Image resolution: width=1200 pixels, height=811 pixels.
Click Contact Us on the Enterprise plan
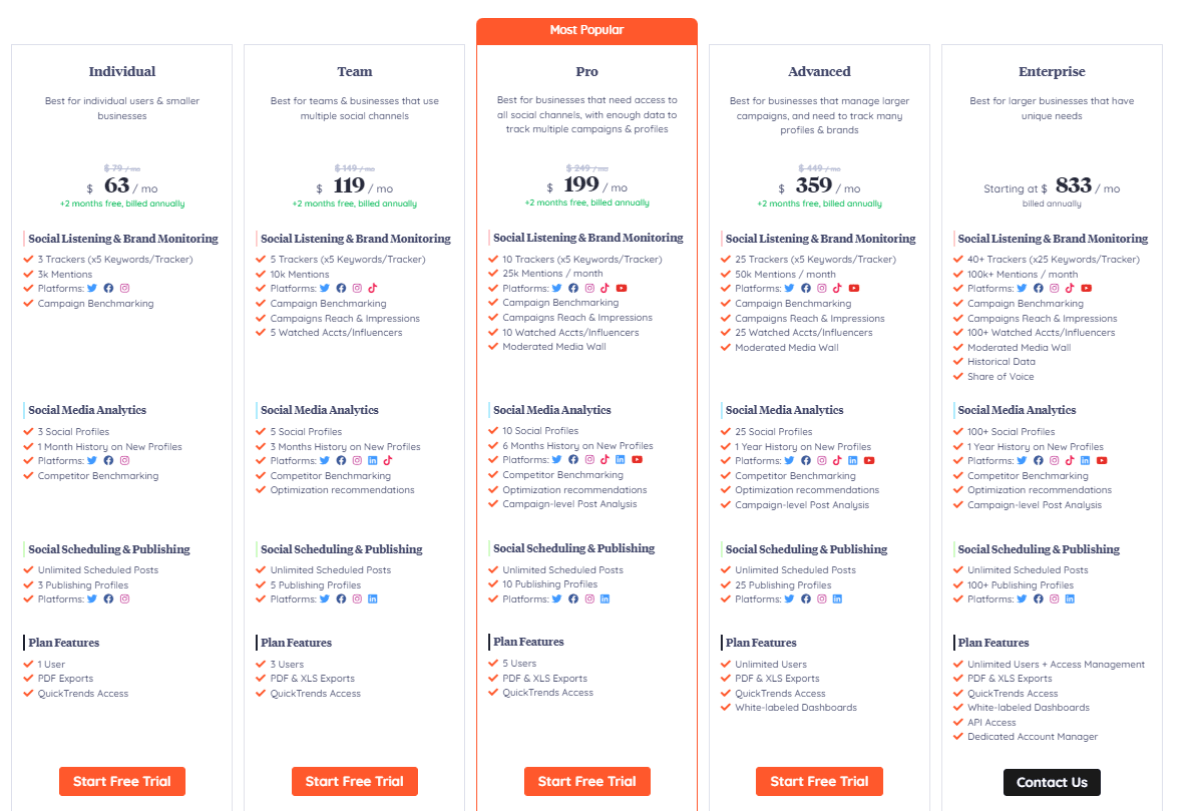(1051, 781)
